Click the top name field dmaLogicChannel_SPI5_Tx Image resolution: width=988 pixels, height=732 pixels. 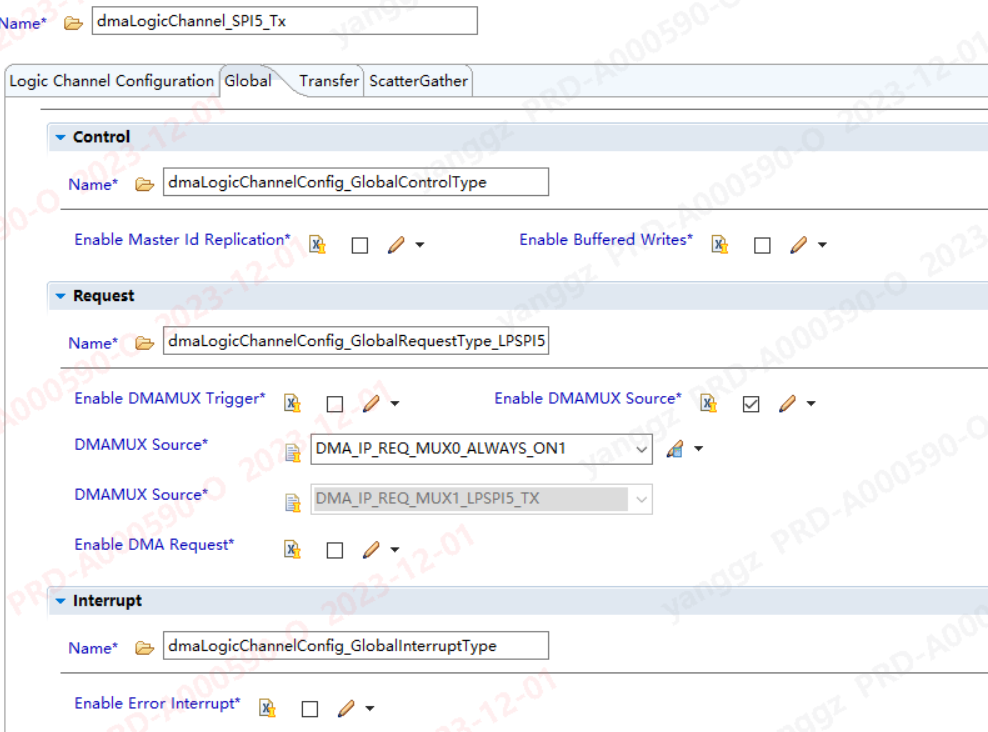coord(285,21)
